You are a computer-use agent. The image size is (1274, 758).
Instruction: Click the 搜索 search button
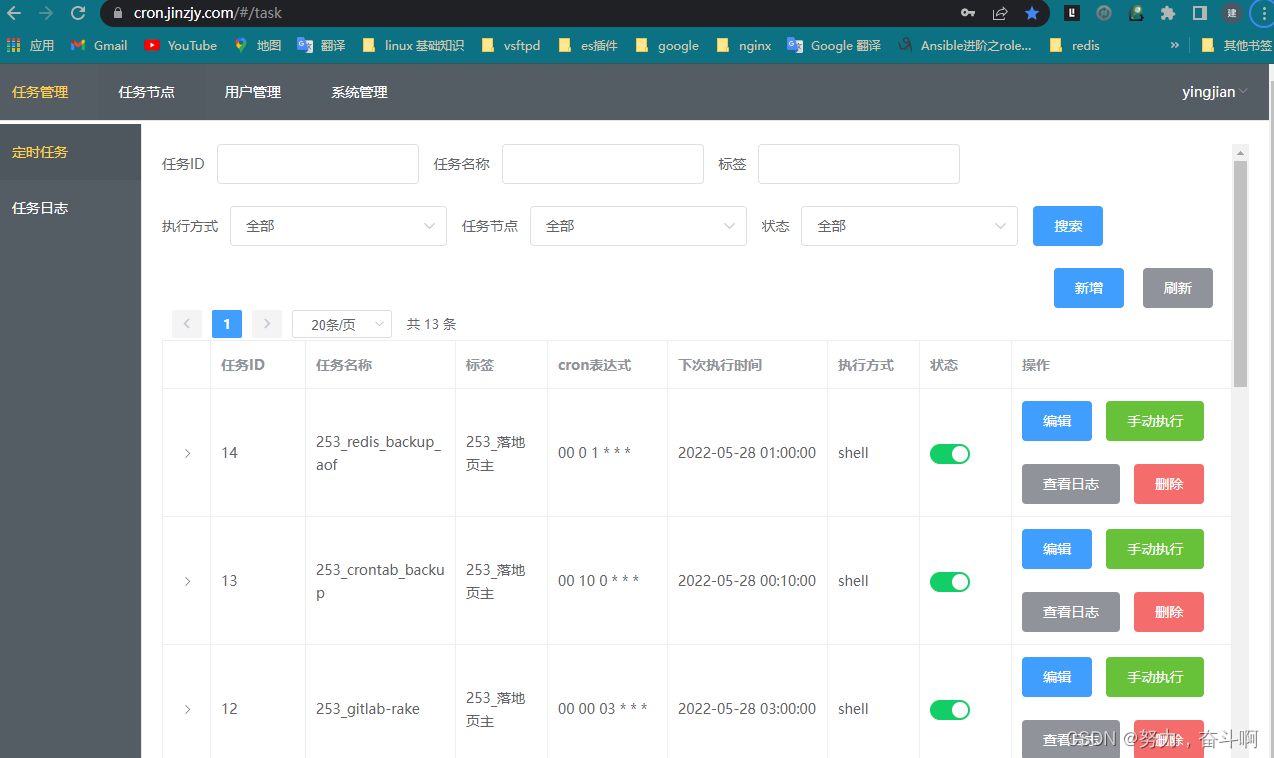[1068, 226]
